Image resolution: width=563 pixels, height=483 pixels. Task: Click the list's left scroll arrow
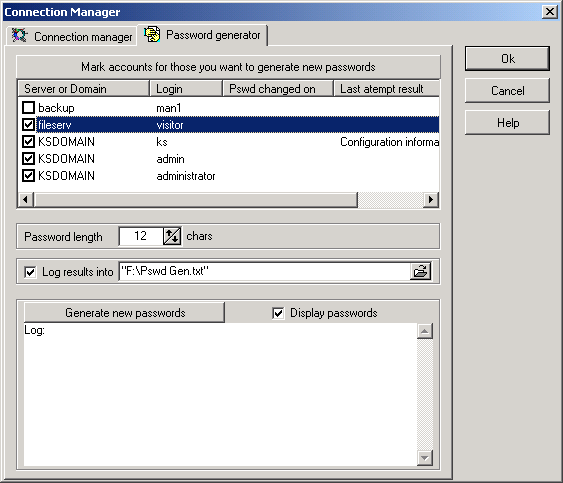(x=25, y=199)
